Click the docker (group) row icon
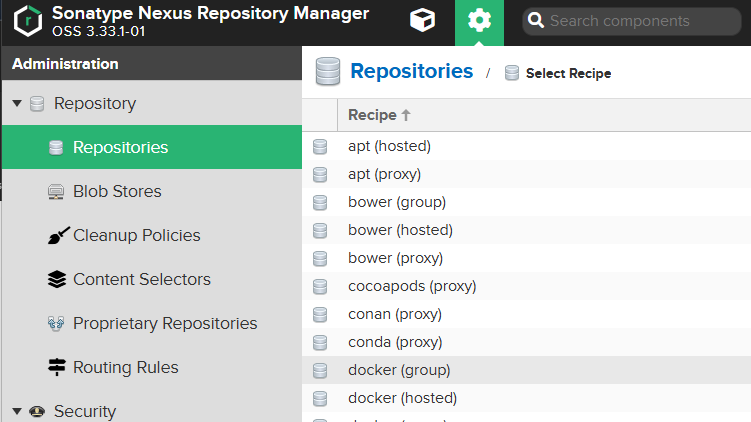Viewport: 751px width, 422px height. (x=320, y=371)
